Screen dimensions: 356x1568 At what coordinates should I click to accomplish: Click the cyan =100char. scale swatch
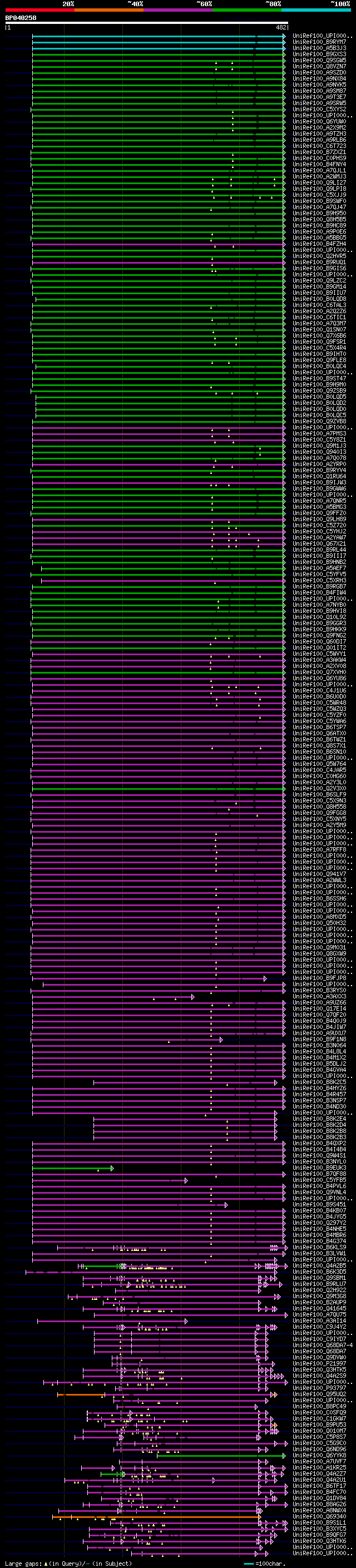[x=249, y=1563]
